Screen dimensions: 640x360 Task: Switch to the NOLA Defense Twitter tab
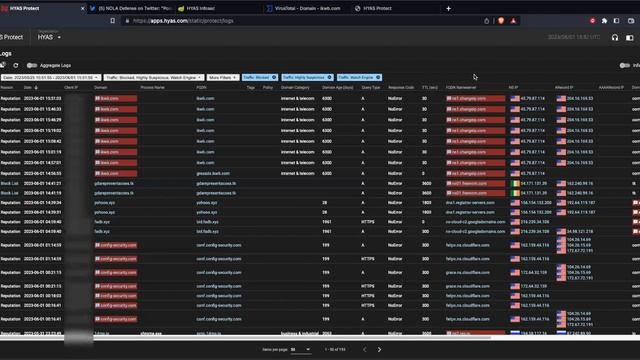click(x=131, y=9)
